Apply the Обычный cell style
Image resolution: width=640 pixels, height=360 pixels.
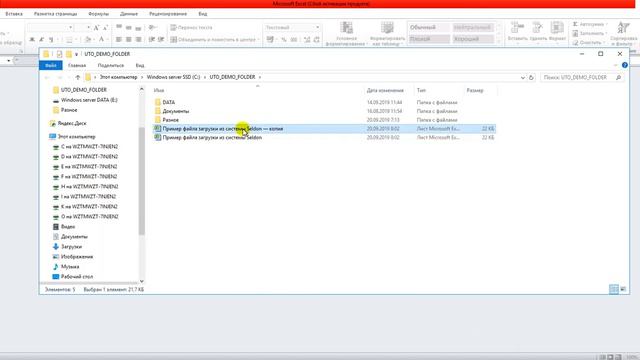click(429, 27)
